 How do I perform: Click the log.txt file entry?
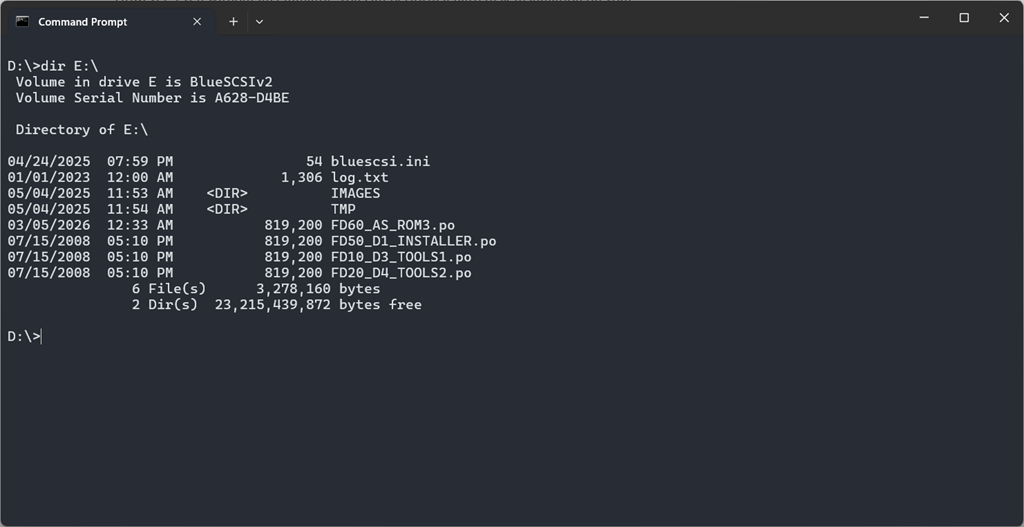click(x=359, y=177)
